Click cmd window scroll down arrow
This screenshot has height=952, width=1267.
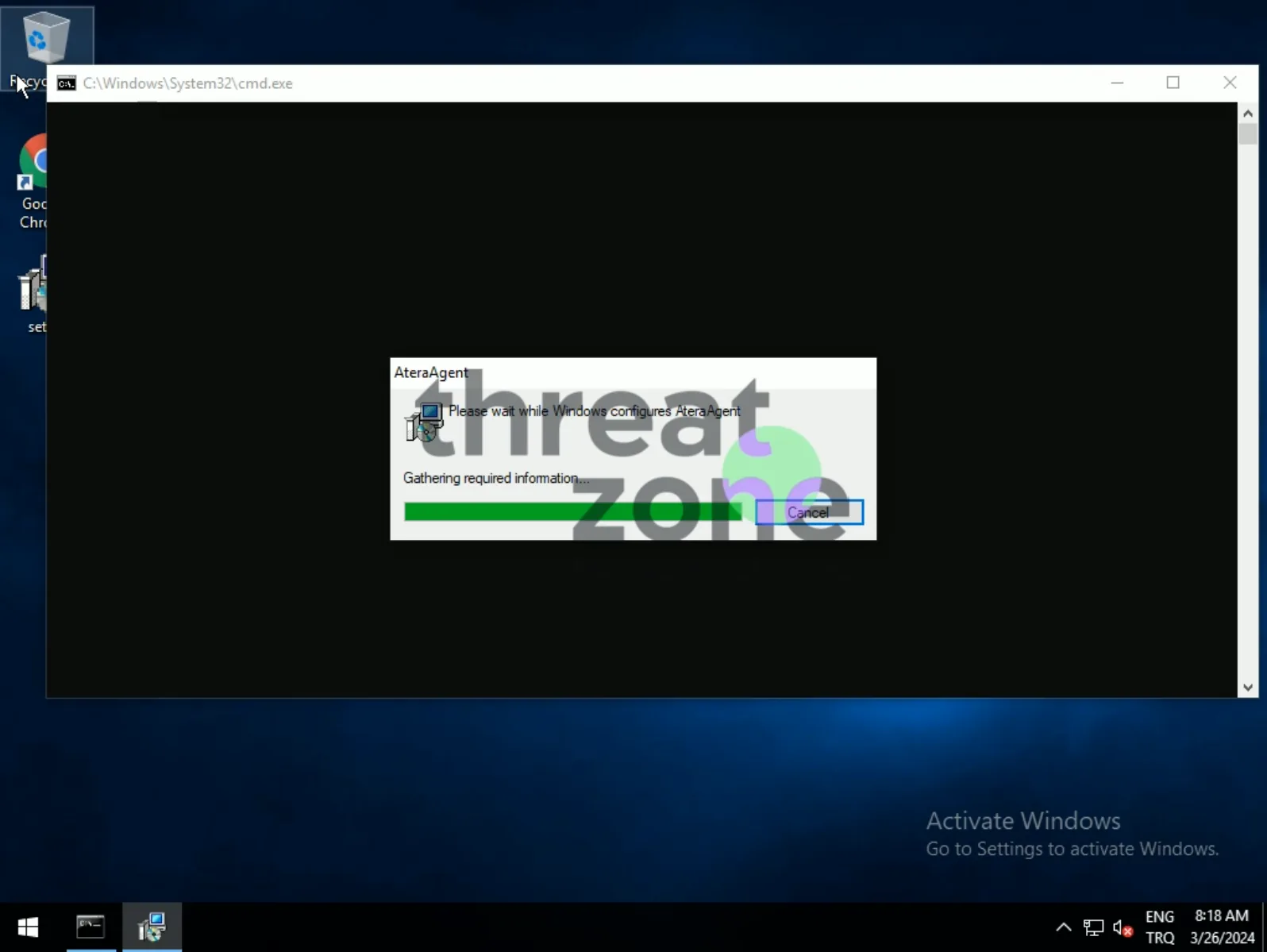(1248, 688)
